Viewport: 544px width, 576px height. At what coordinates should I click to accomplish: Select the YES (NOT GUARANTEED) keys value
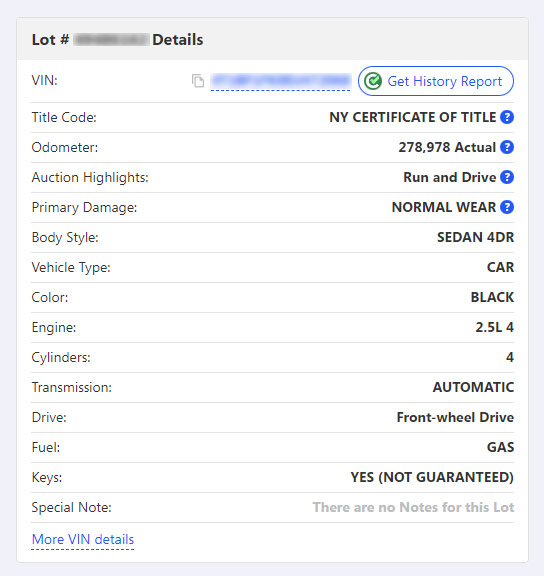click(432, 477)
